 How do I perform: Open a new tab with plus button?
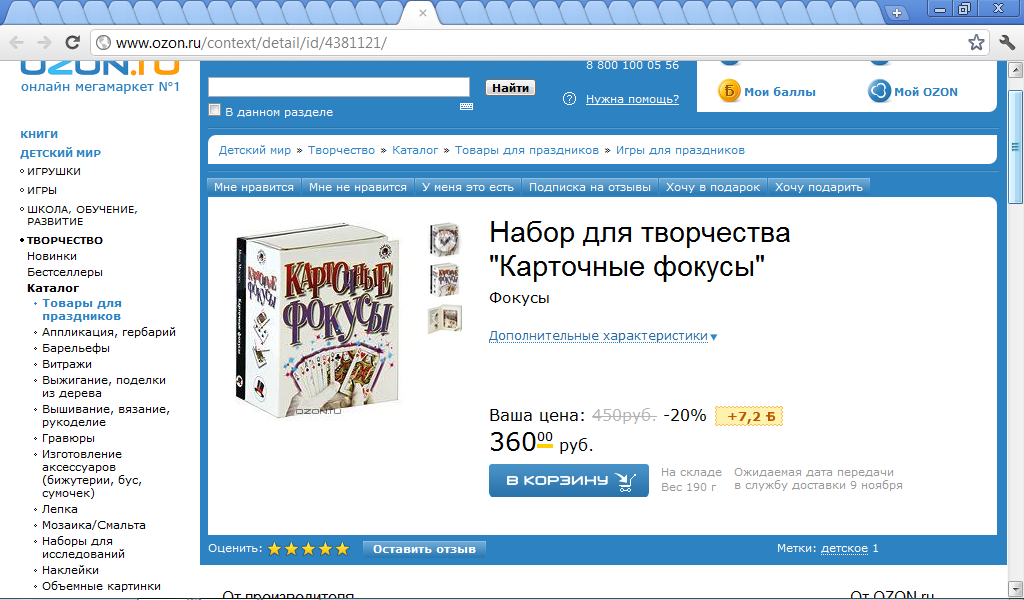(897, 12)
